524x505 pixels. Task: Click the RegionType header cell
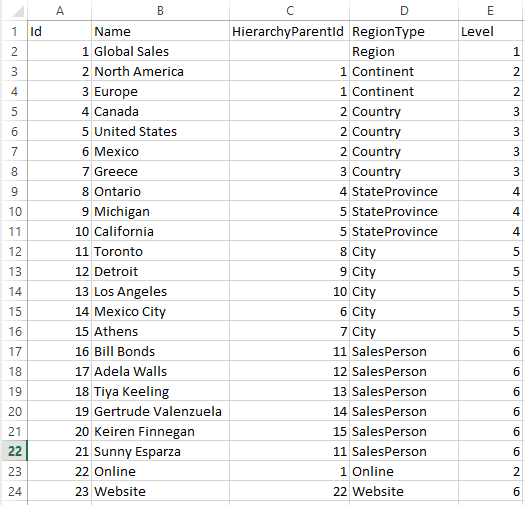[404, 31]
